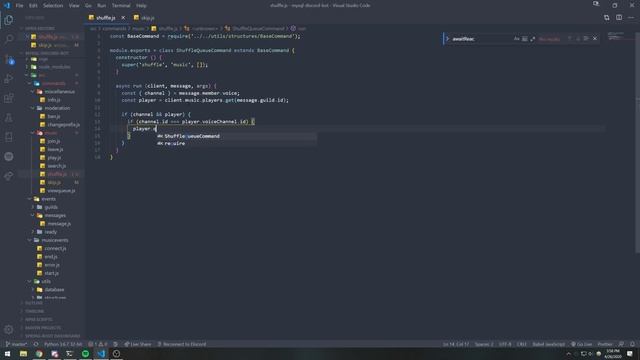Viewport: 640px width, 360px height.
Task: Select require autocomplete suggestion
Action: [237, 143]
